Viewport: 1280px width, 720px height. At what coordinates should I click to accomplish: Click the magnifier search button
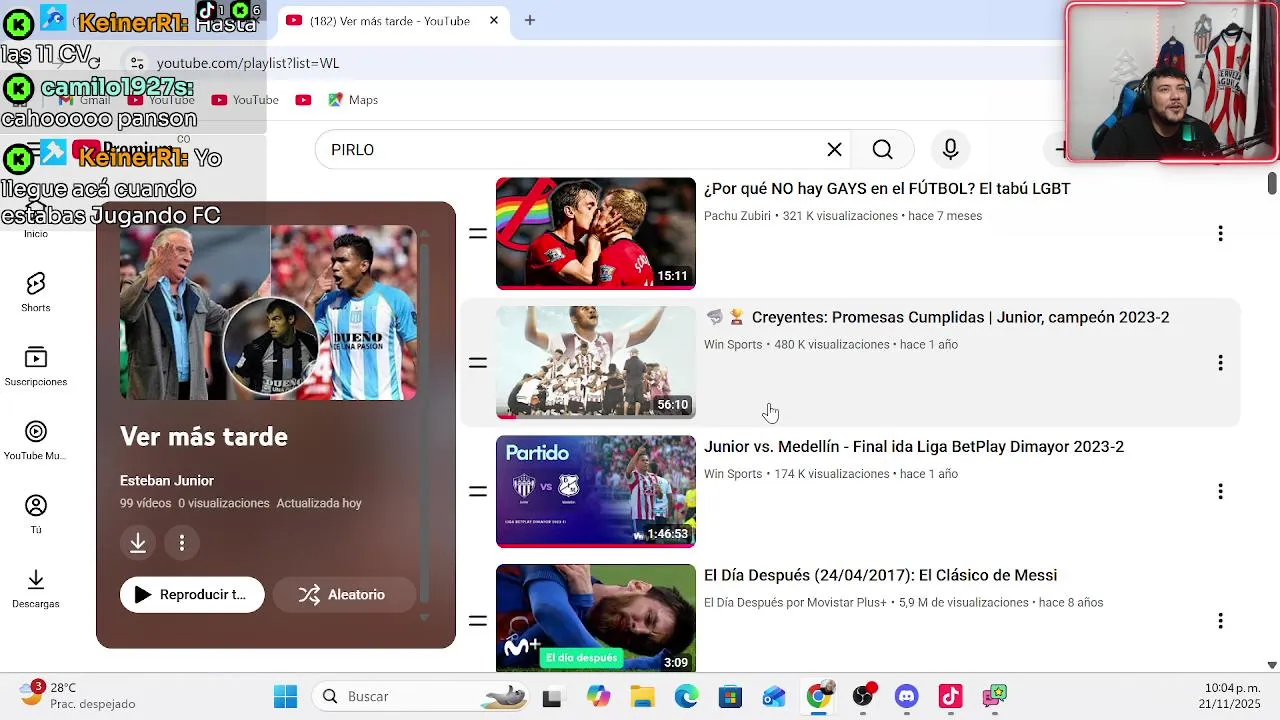[882, 150]
